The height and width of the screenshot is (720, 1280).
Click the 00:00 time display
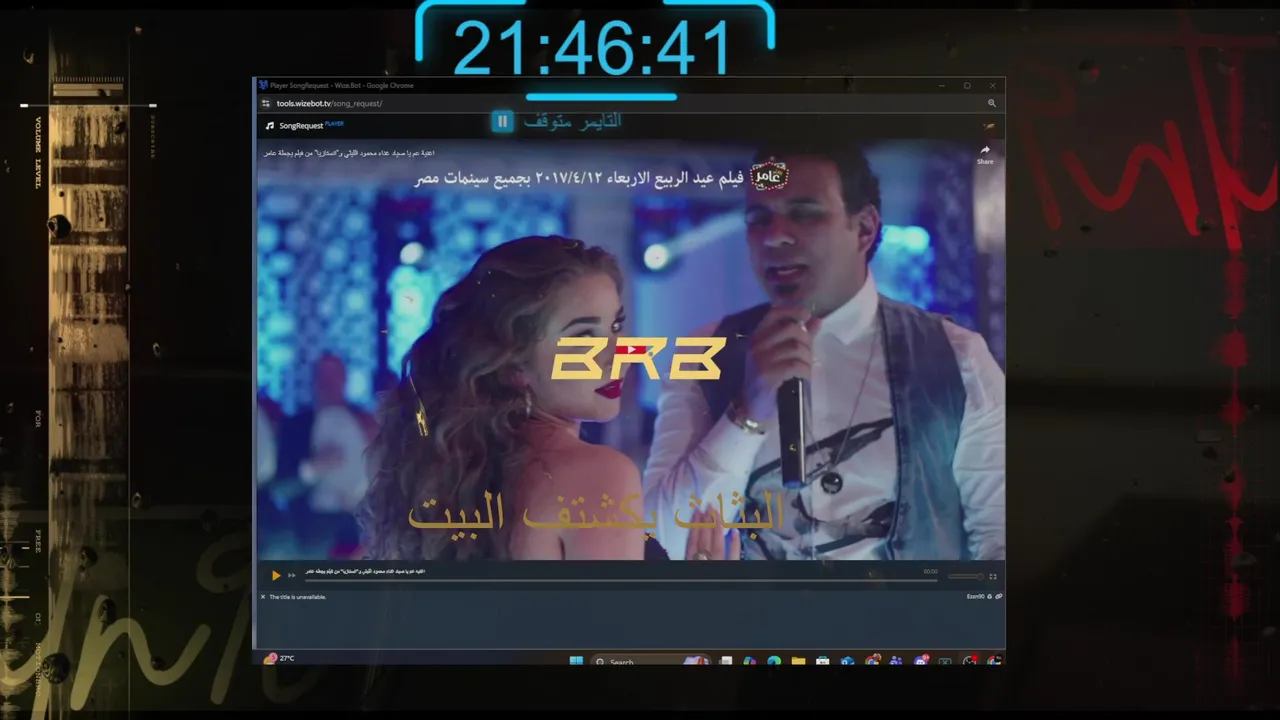931,571
